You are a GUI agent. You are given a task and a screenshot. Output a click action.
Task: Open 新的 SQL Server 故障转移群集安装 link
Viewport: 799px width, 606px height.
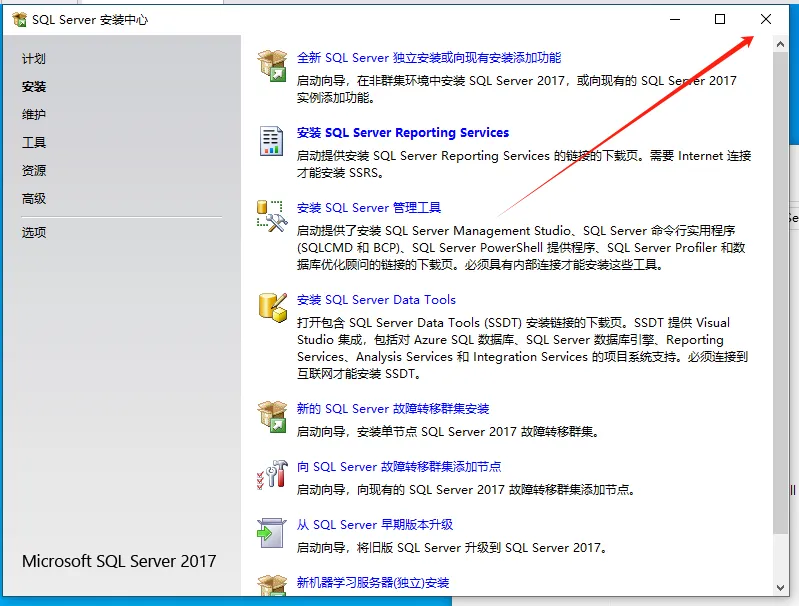(393, 409)
